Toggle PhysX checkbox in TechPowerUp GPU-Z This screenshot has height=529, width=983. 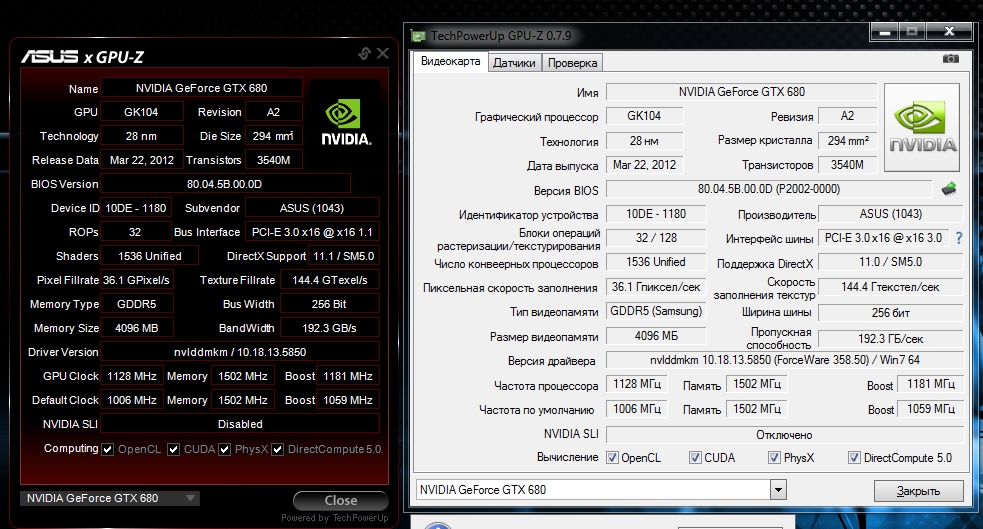[774, 458]
